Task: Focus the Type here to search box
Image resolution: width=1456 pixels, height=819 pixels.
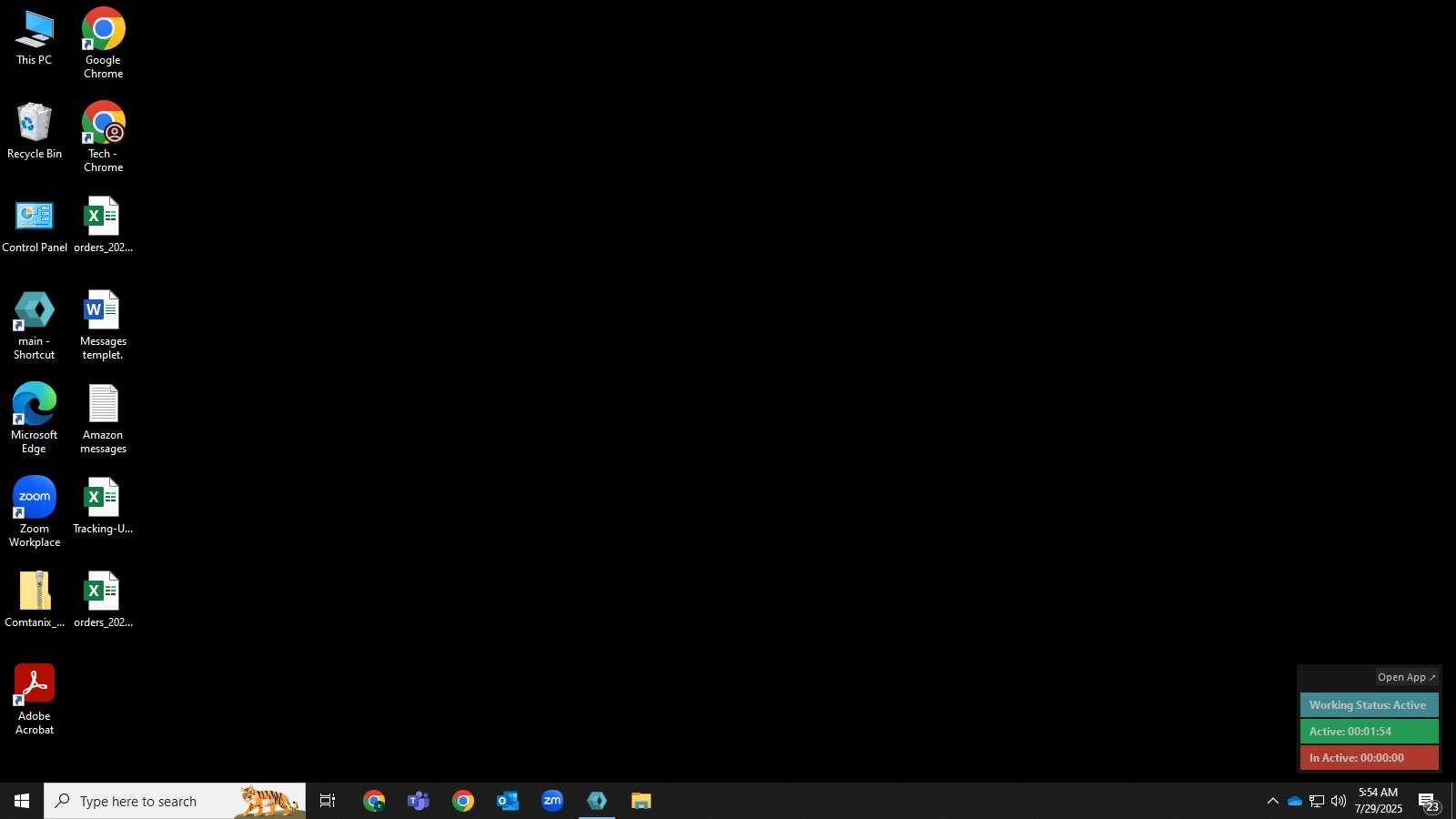Action: click(x=175, y=801)
